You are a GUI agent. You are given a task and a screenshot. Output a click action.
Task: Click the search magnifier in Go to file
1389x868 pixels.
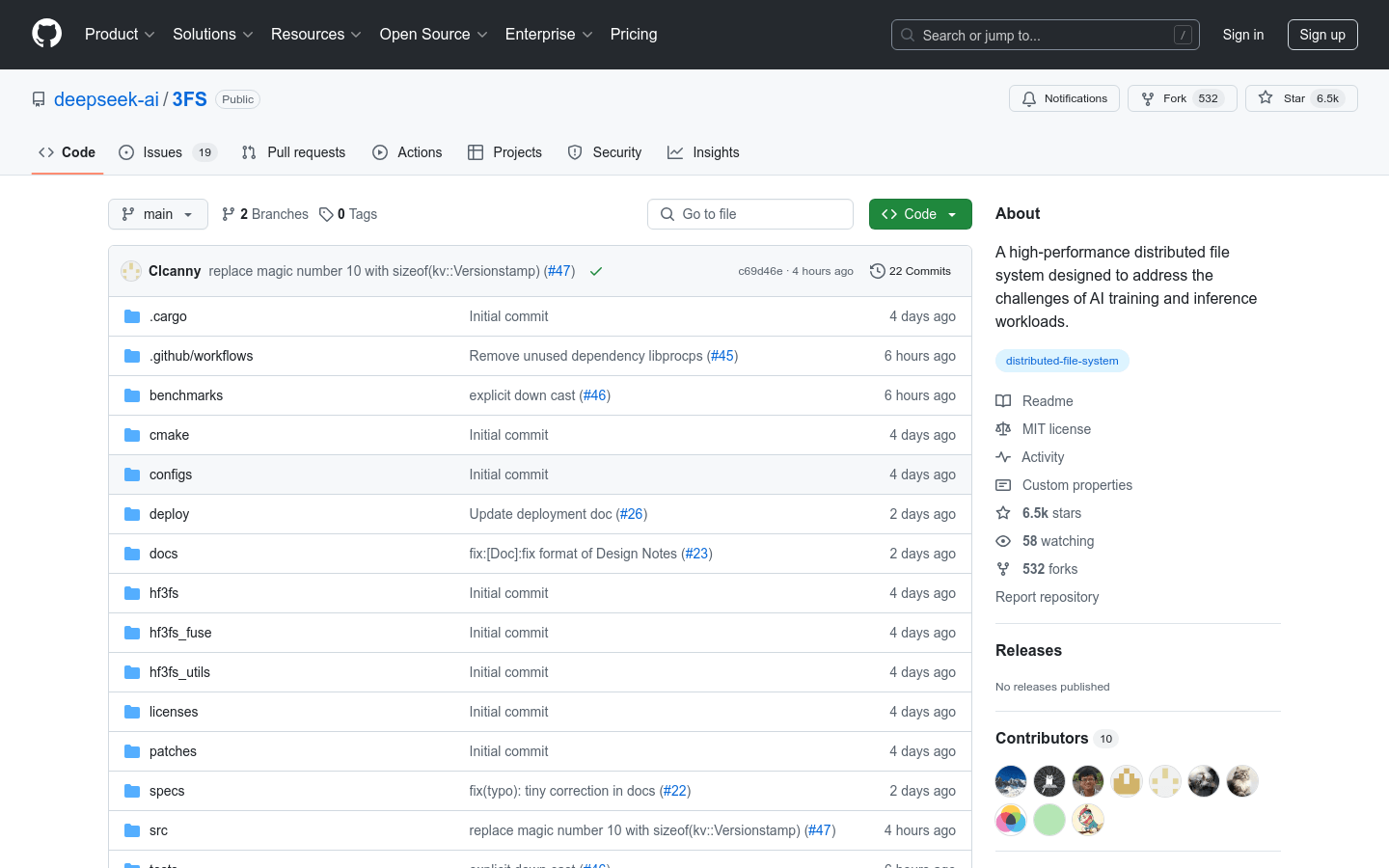pyautogui.click(x=667, y=214)
